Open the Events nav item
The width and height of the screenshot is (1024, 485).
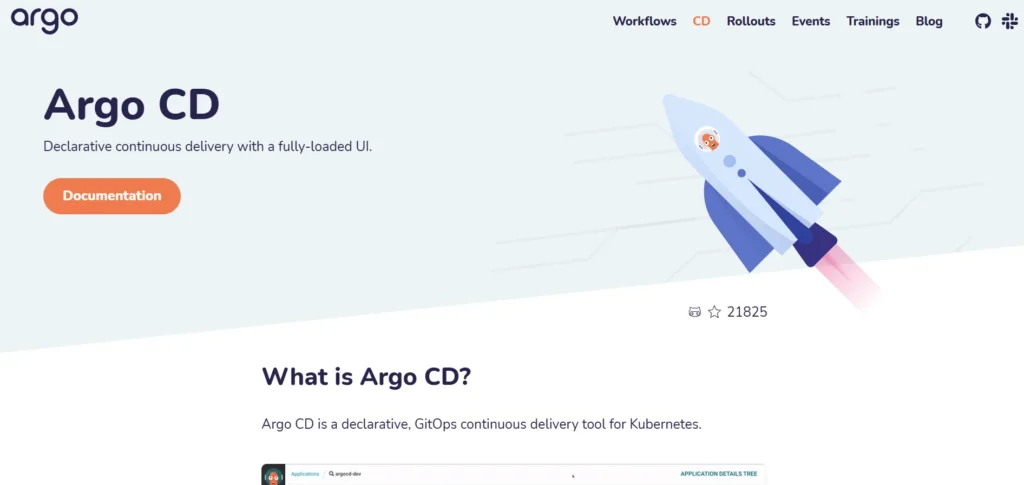[x=811, y=22]
